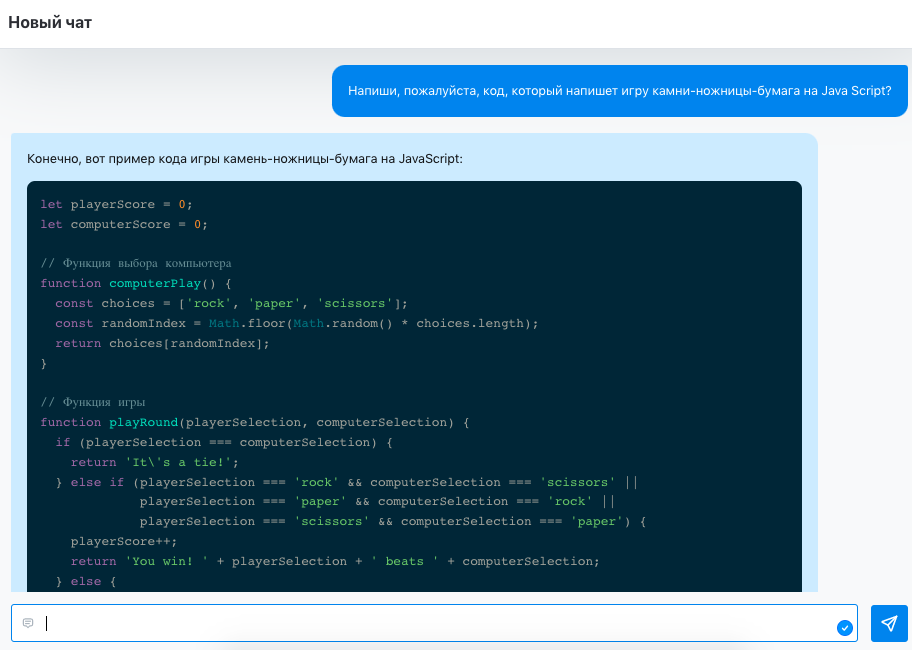Click the comment "// Функция игры"
Image resolution: width=912 pixels, height=650 pixels.
(91, 402)
